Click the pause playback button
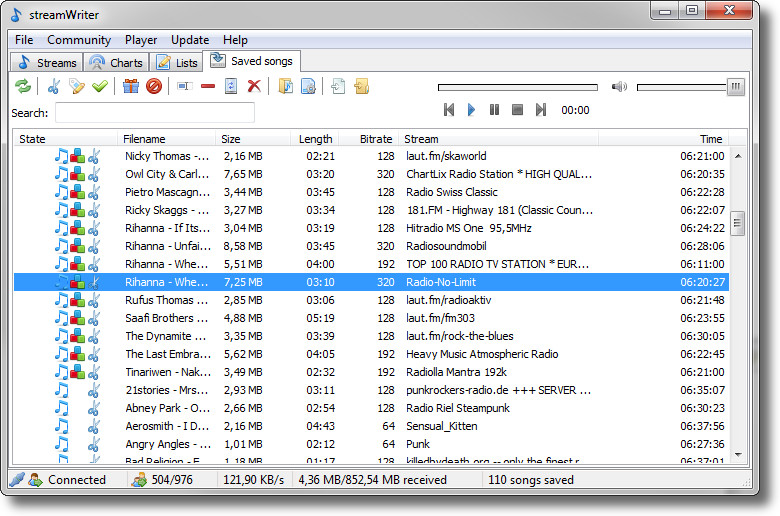This screenshot has width=780, height=516. click(x=494, y=109)
